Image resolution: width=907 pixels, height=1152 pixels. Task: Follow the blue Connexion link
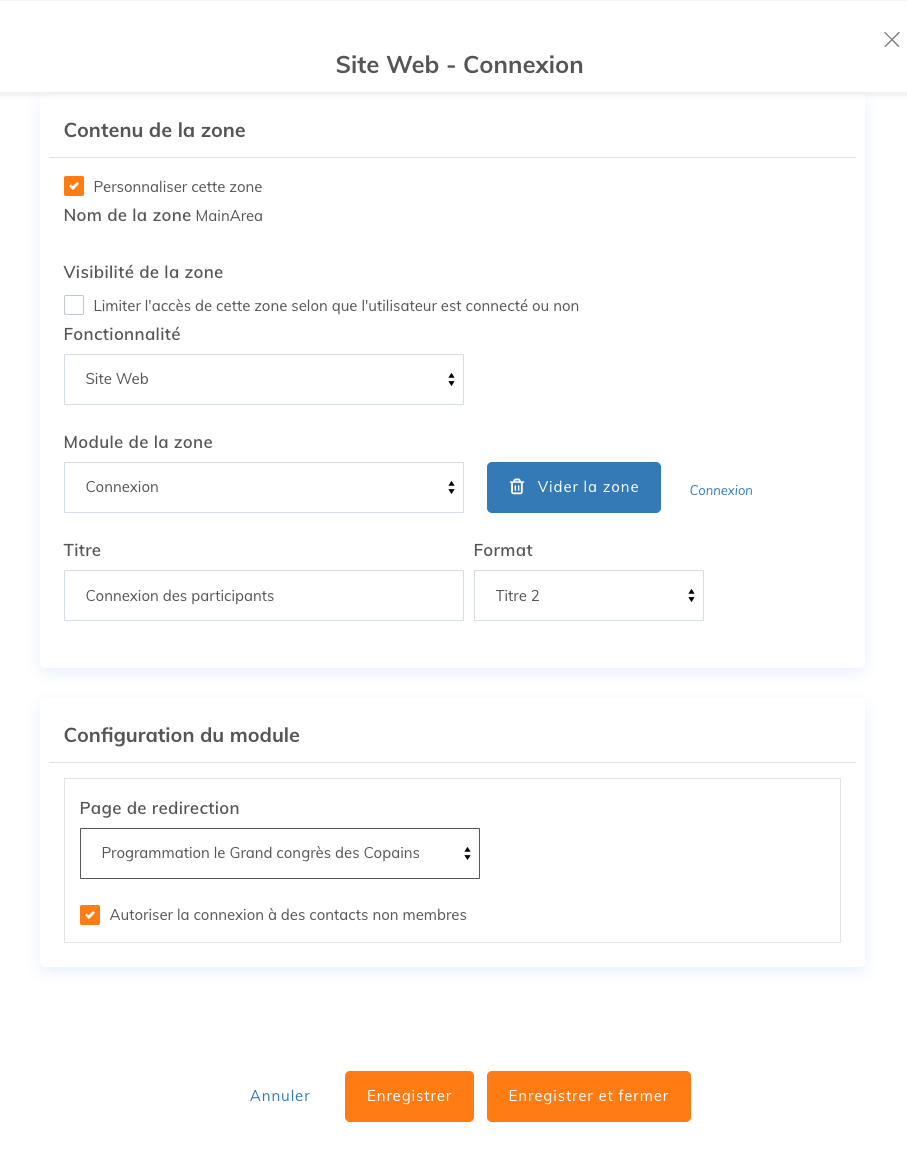tap(720, 491)
